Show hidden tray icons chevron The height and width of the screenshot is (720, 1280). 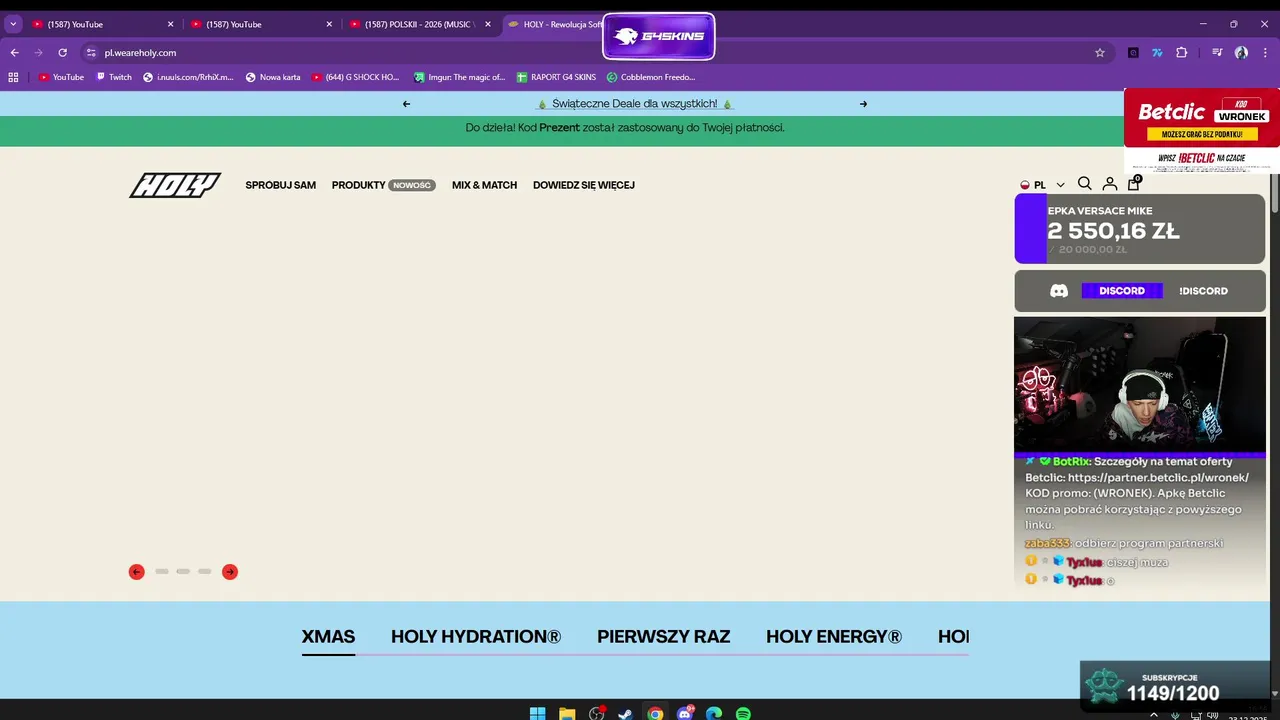tap(1154, 714)
